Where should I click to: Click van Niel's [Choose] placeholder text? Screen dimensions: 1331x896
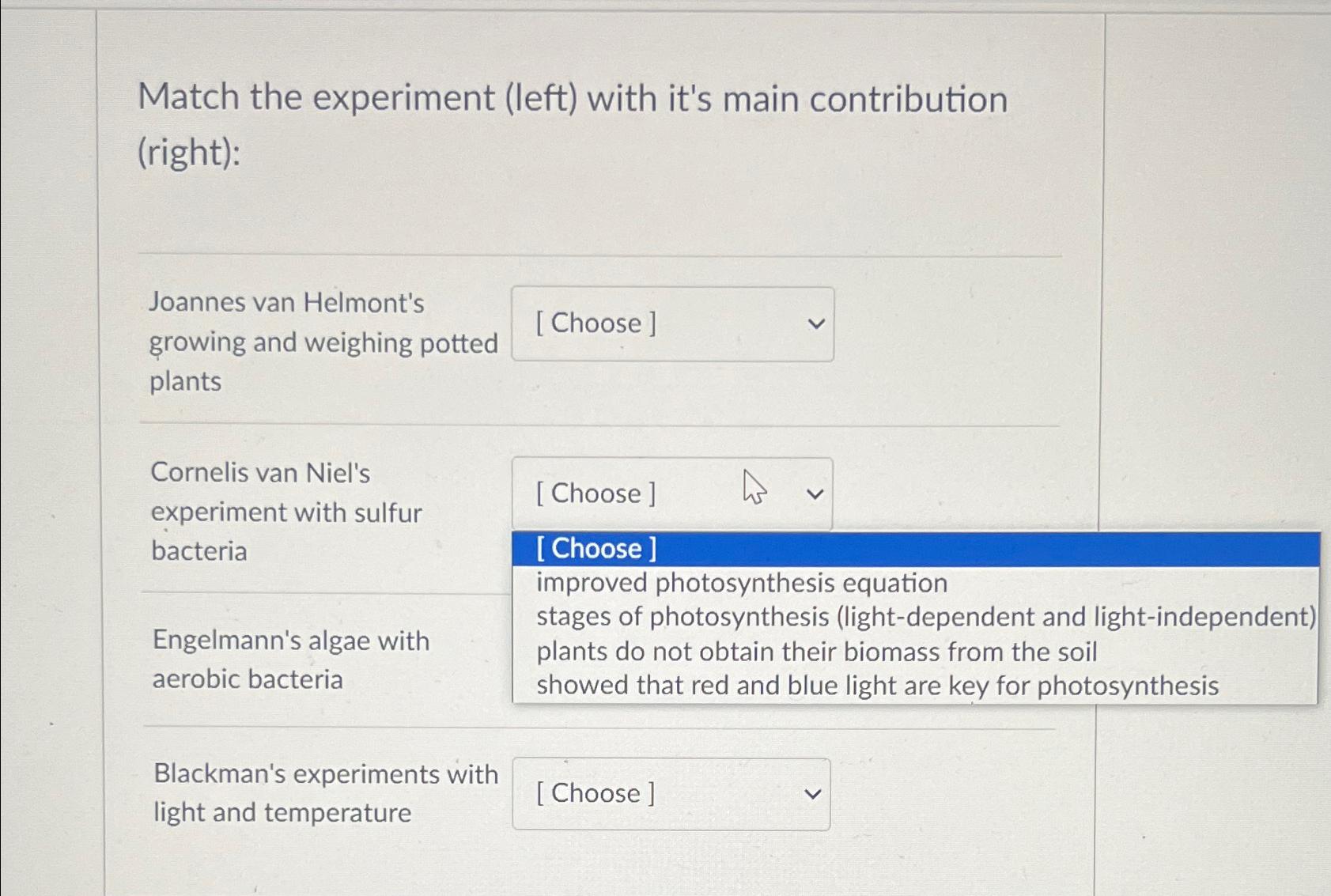pos(596,493)
